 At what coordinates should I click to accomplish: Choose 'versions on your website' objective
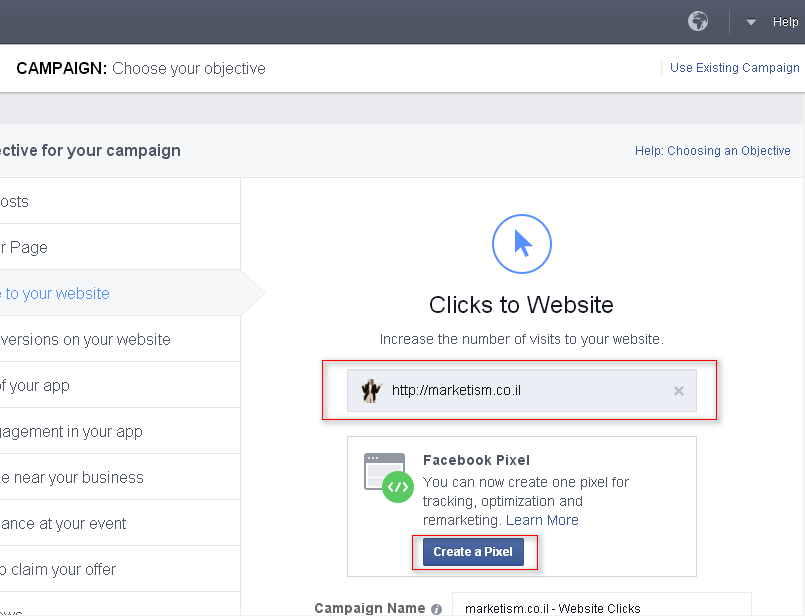tap(120, 339)
